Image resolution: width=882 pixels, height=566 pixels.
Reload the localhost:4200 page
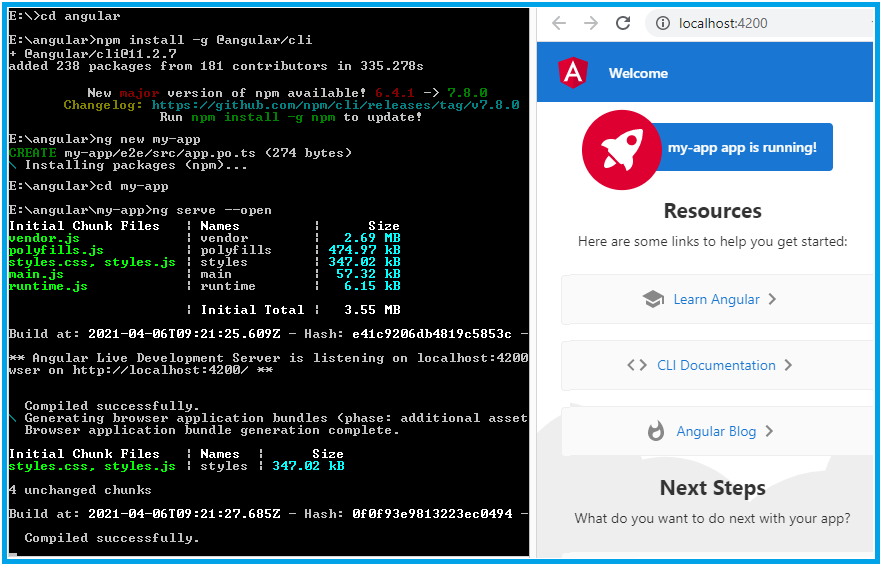pos(623,23)
